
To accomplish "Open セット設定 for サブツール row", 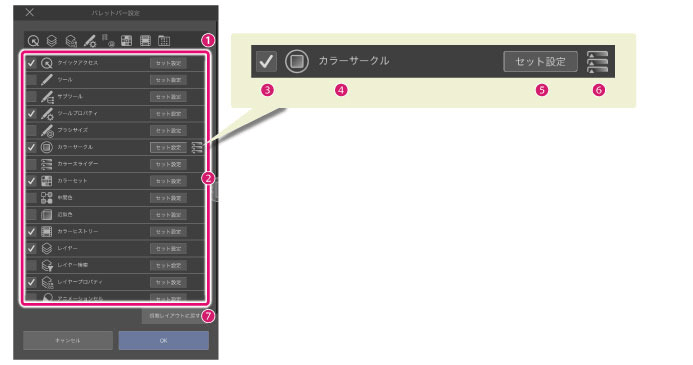I will [x=168, y=97].
